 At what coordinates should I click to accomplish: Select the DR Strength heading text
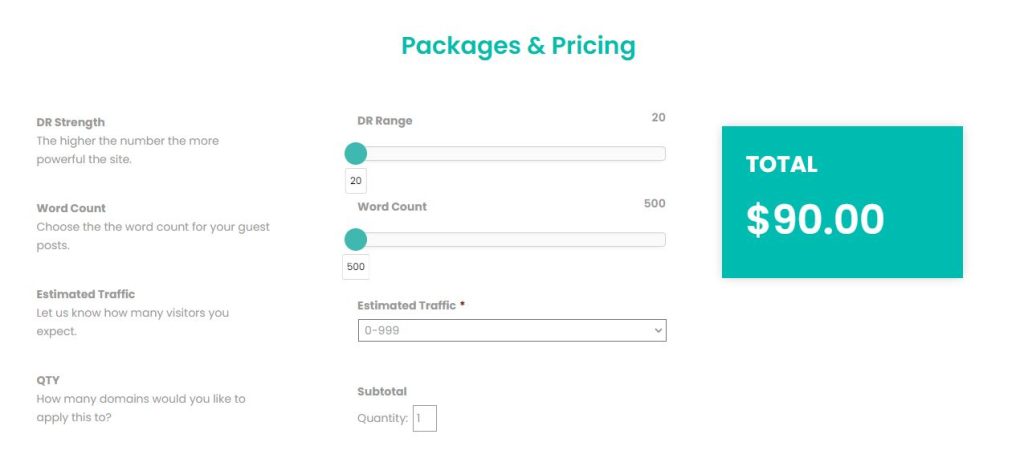tap(70, 122)
